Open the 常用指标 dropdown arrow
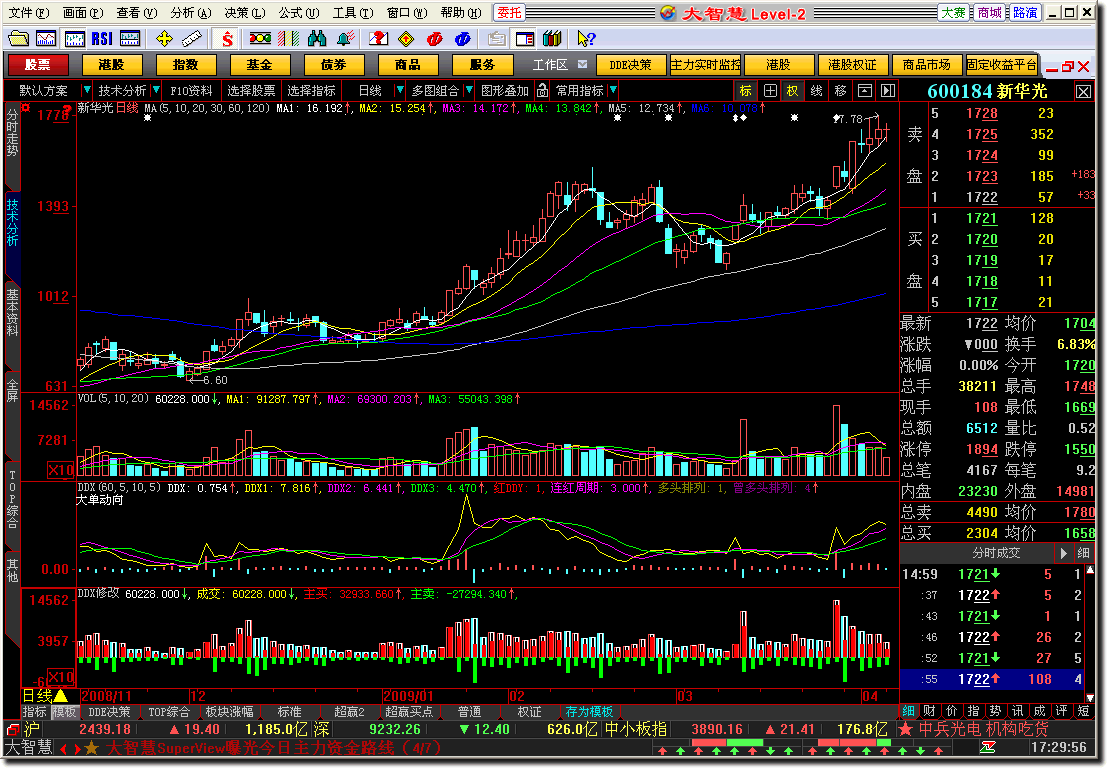Viewport: 1110px width, 770px height. click(613, 91)
